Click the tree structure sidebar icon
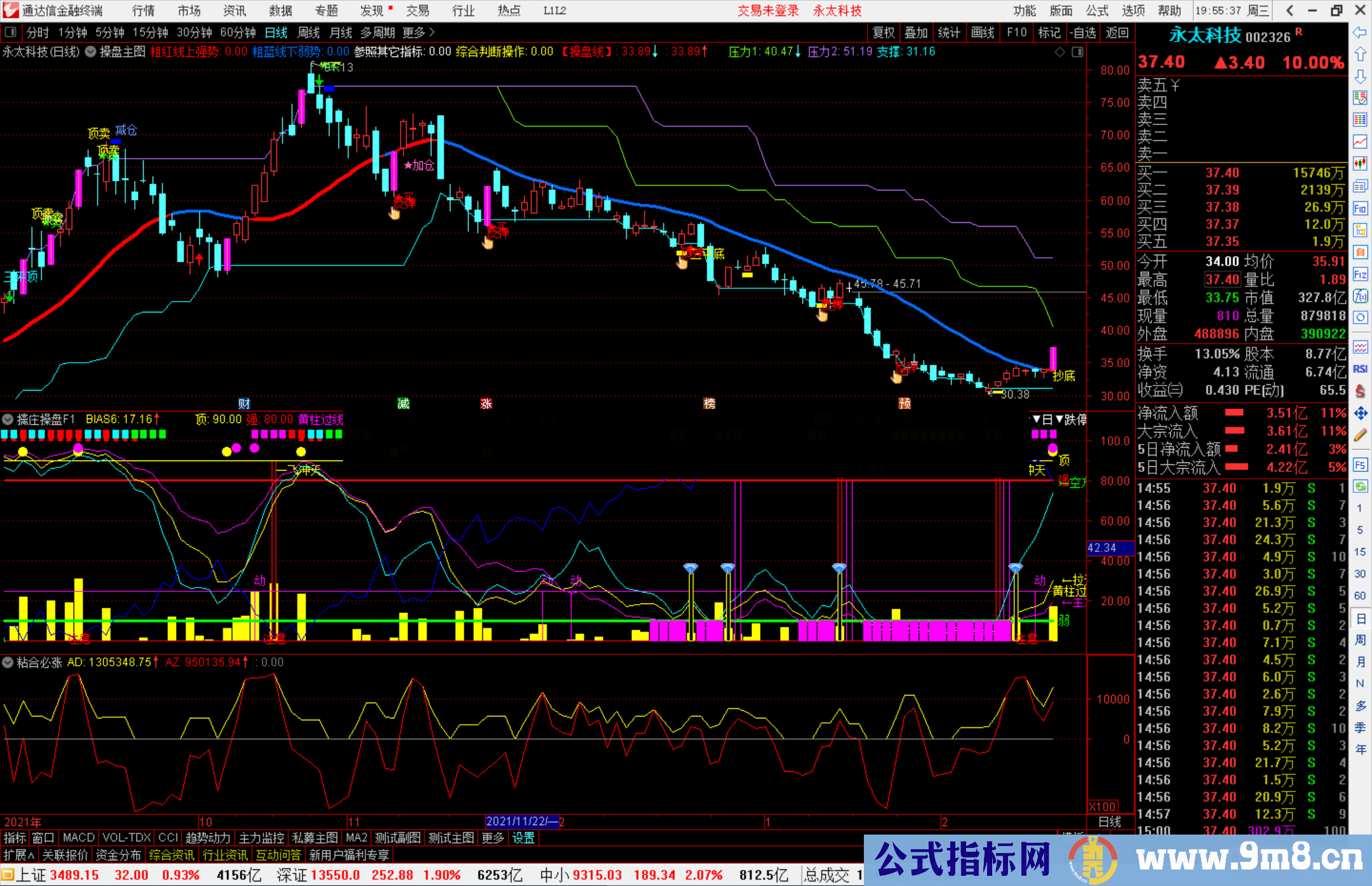 (x=1360, y=230)
